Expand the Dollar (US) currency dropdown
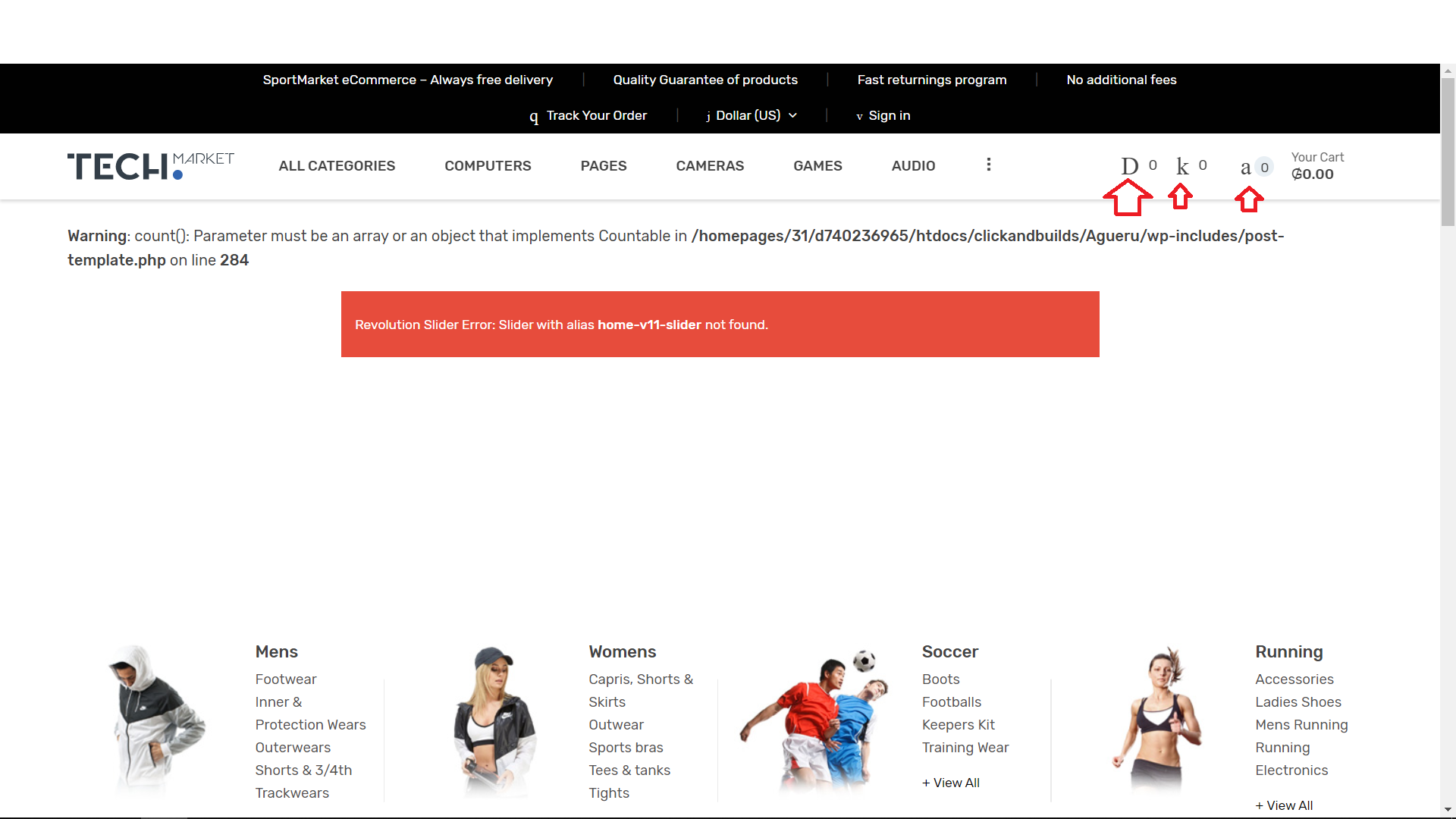Viewport: 1456px width, 819px height. pos(752,115)
